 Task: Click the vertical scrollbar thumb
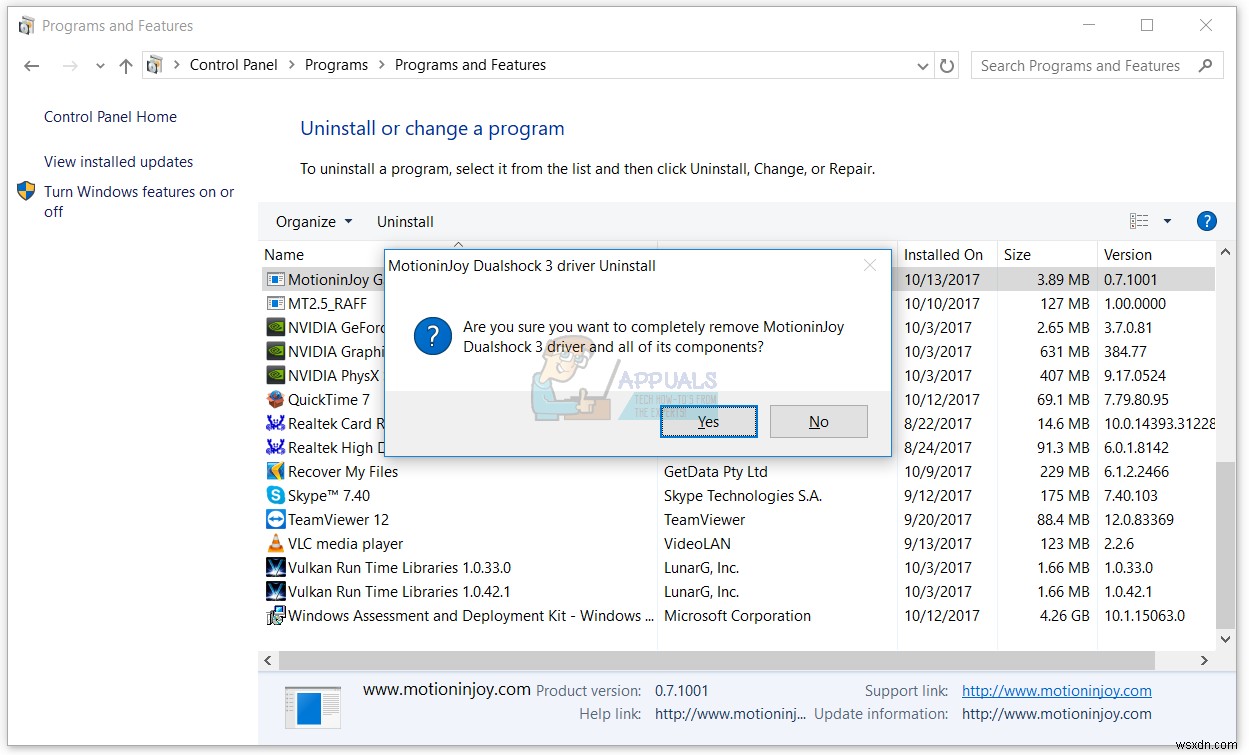click(x=1226, y=543)
